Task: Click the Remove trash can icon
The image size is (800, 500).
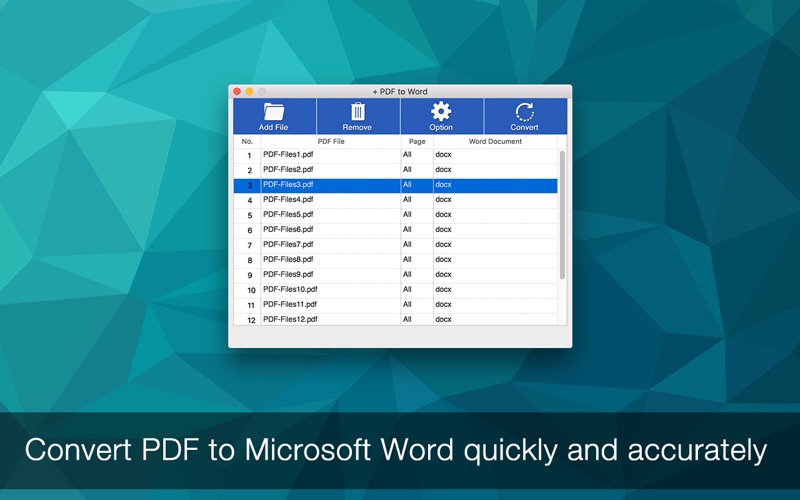Action: click(x=358, y=112)
